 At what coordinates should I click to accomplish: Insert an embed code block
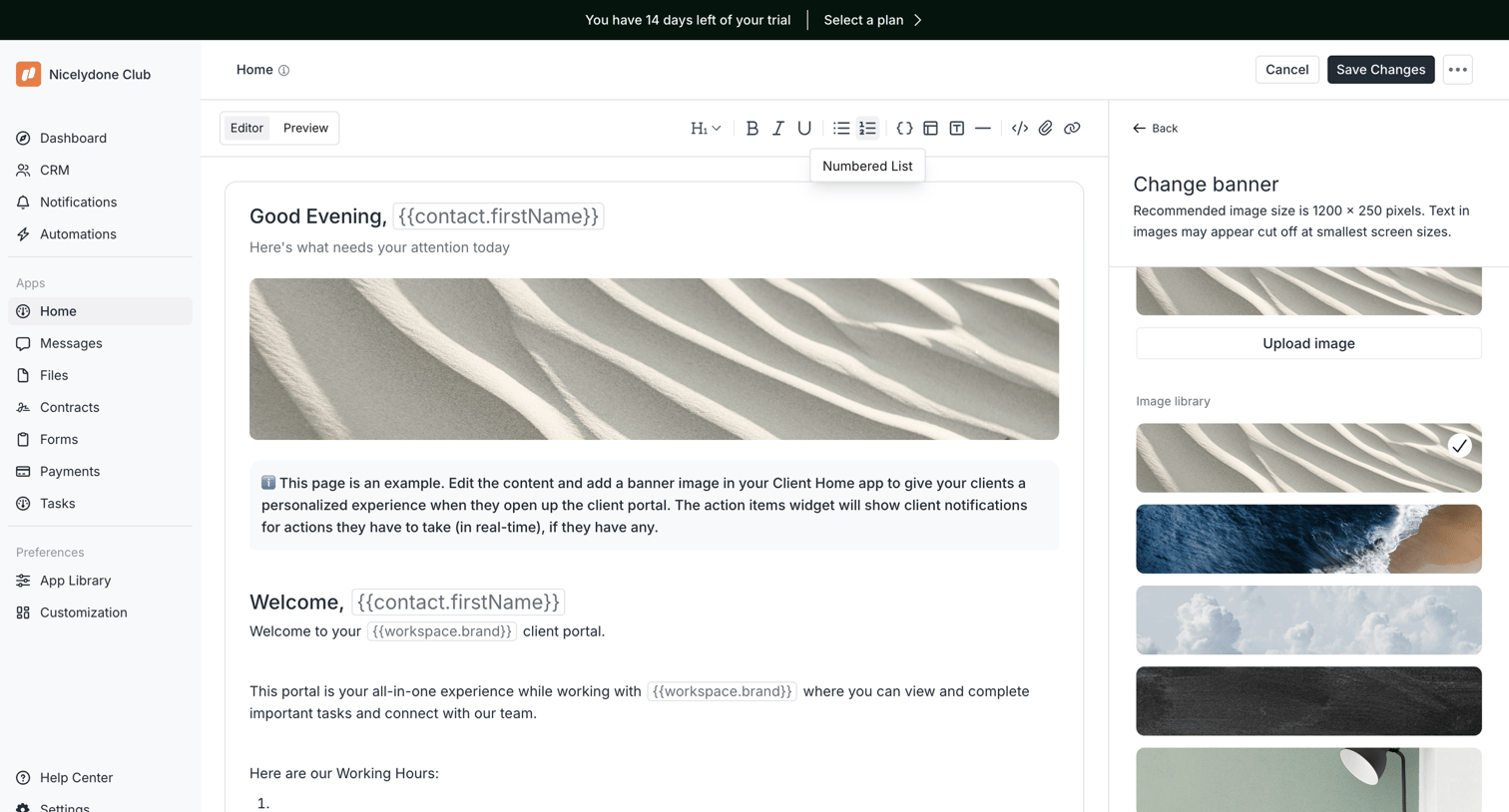click(1019, 128)
